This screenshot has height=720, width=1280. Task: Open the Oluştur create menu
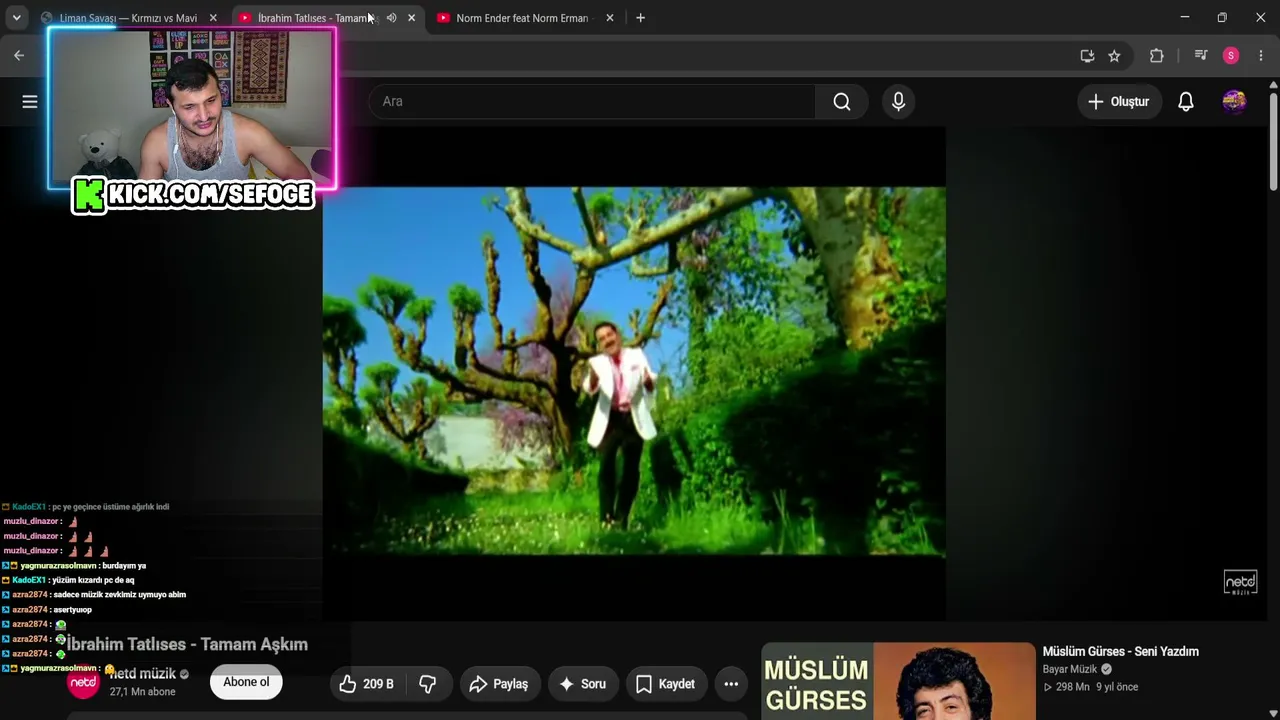[x=1119, y=101]
